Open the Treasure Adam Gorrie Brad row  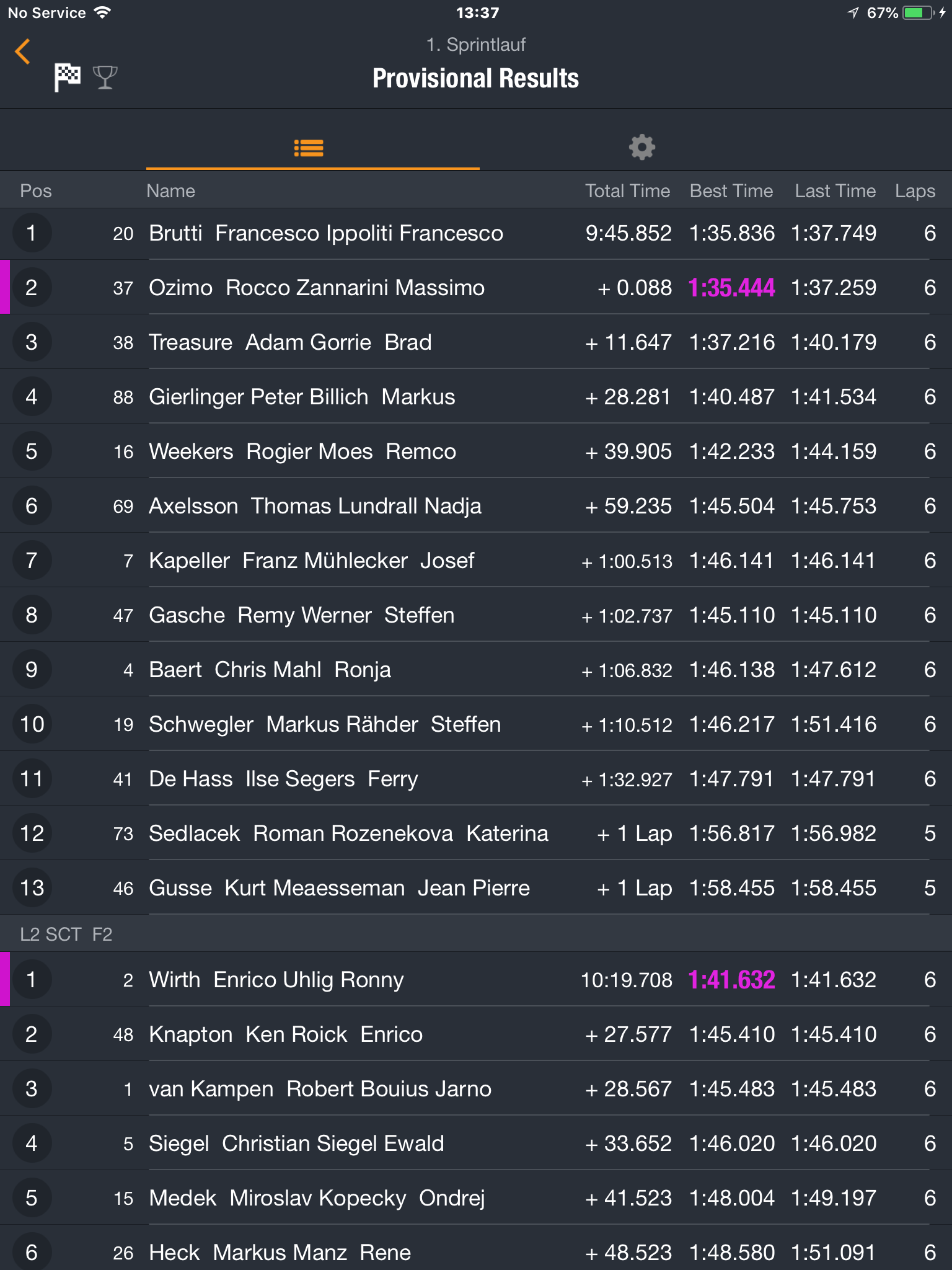coord(476,342)
